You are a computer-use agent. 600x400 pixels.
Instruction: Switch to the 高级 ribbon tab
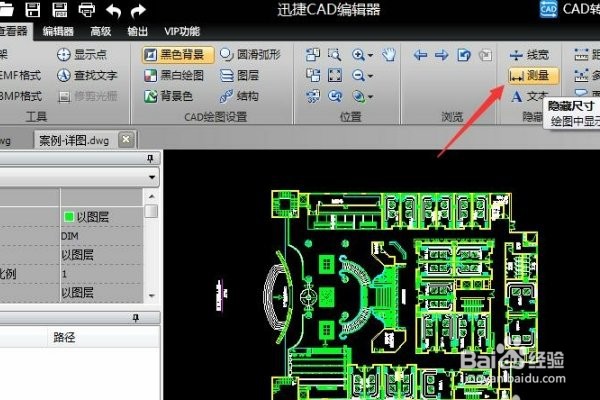[x=101, y=31]
